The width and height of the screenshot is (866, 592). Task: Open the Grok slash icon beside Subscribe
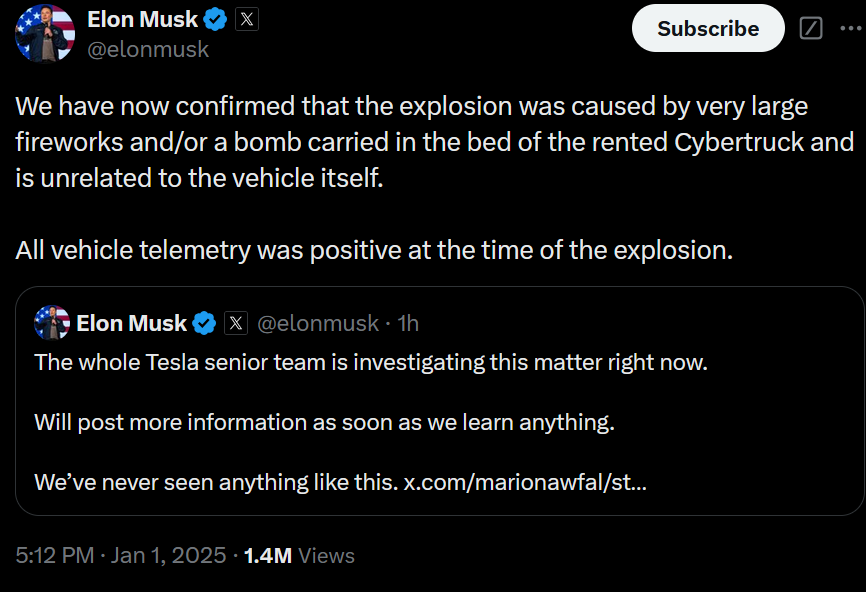coord(811,28)
